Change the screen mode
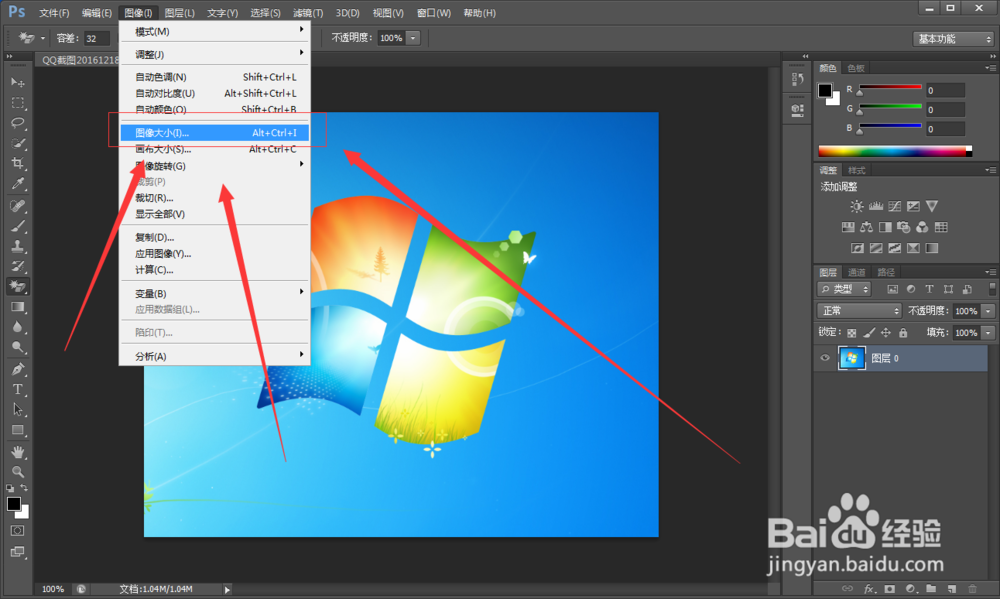Viewport: 1000px width, 599px height. tap(17, 552)
